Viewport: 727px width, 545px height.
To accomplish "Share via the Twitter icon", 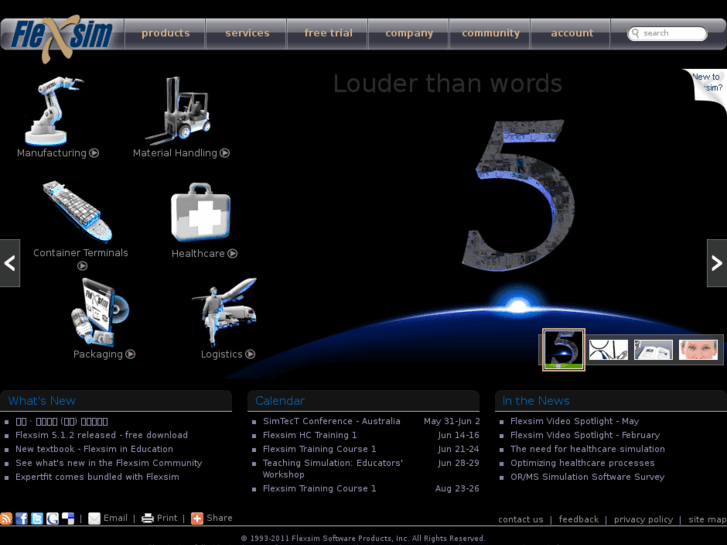I will [37, 518].
